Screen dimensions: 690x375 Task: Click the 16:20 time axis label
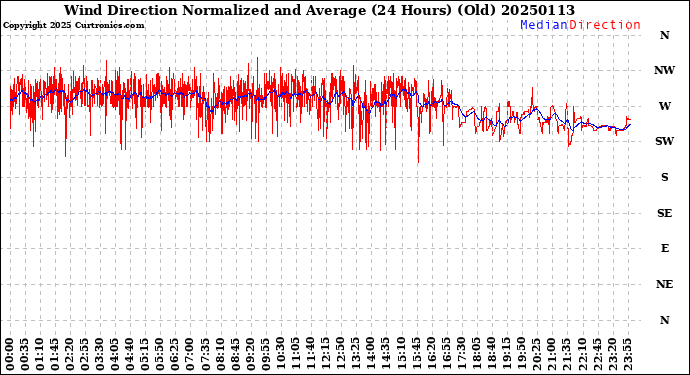pyautogui.click(x=431, y=354)
